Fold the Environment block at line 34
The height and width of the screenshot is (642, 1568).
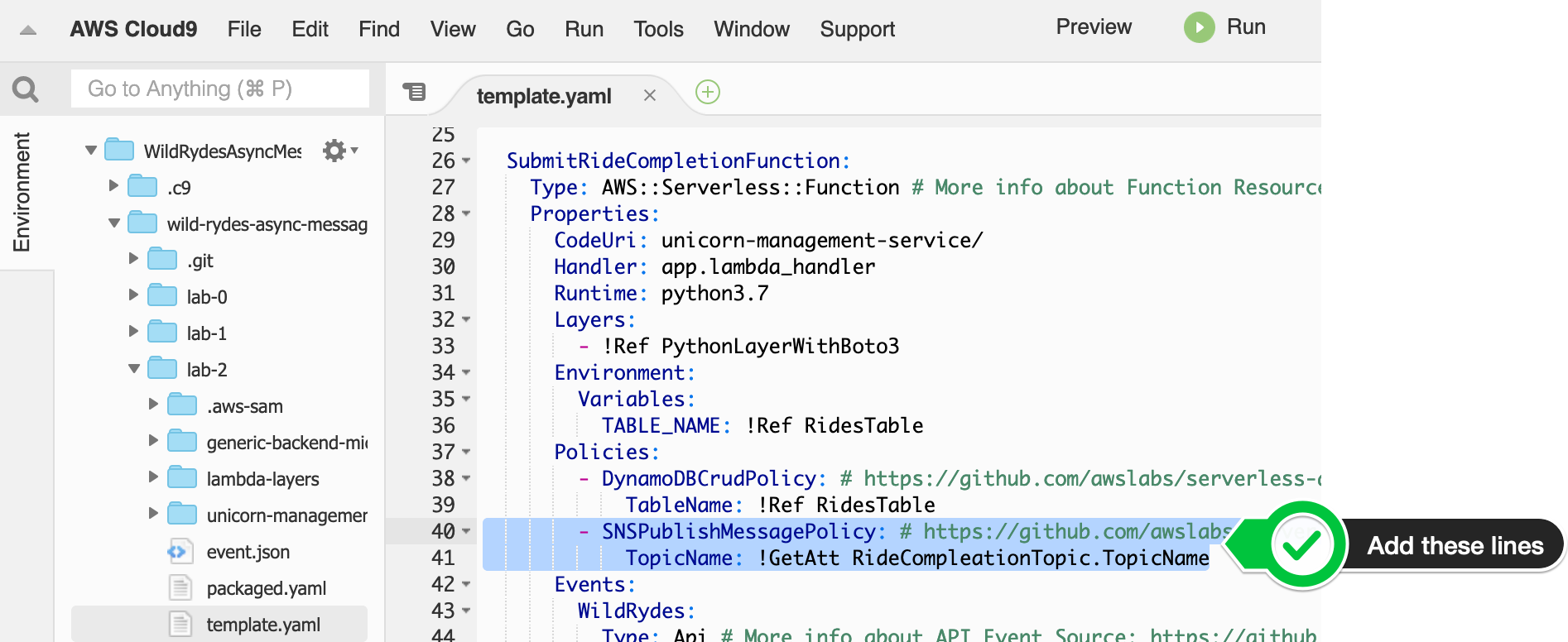pyautogui.click(x=466, y=373)
